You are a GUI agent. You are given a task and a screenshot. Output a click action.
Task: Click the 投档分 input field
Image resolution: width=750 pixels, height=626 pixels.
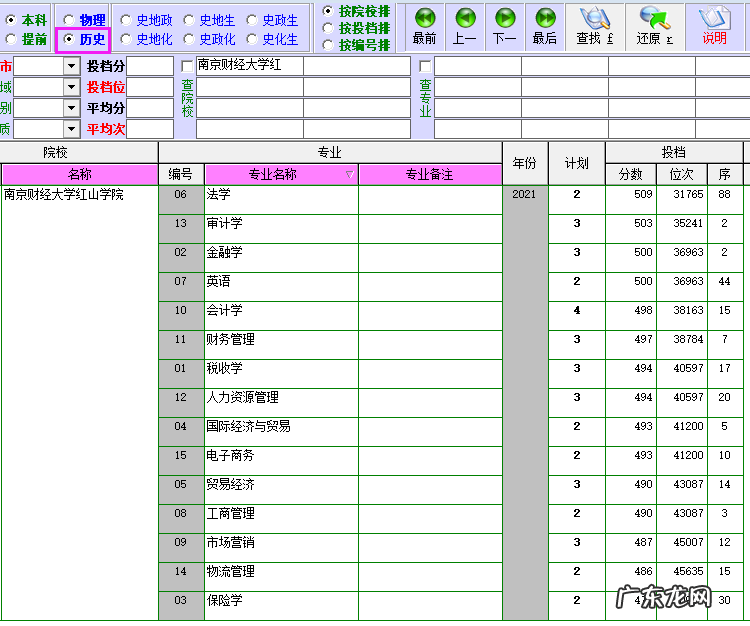[x=150, y=66]
